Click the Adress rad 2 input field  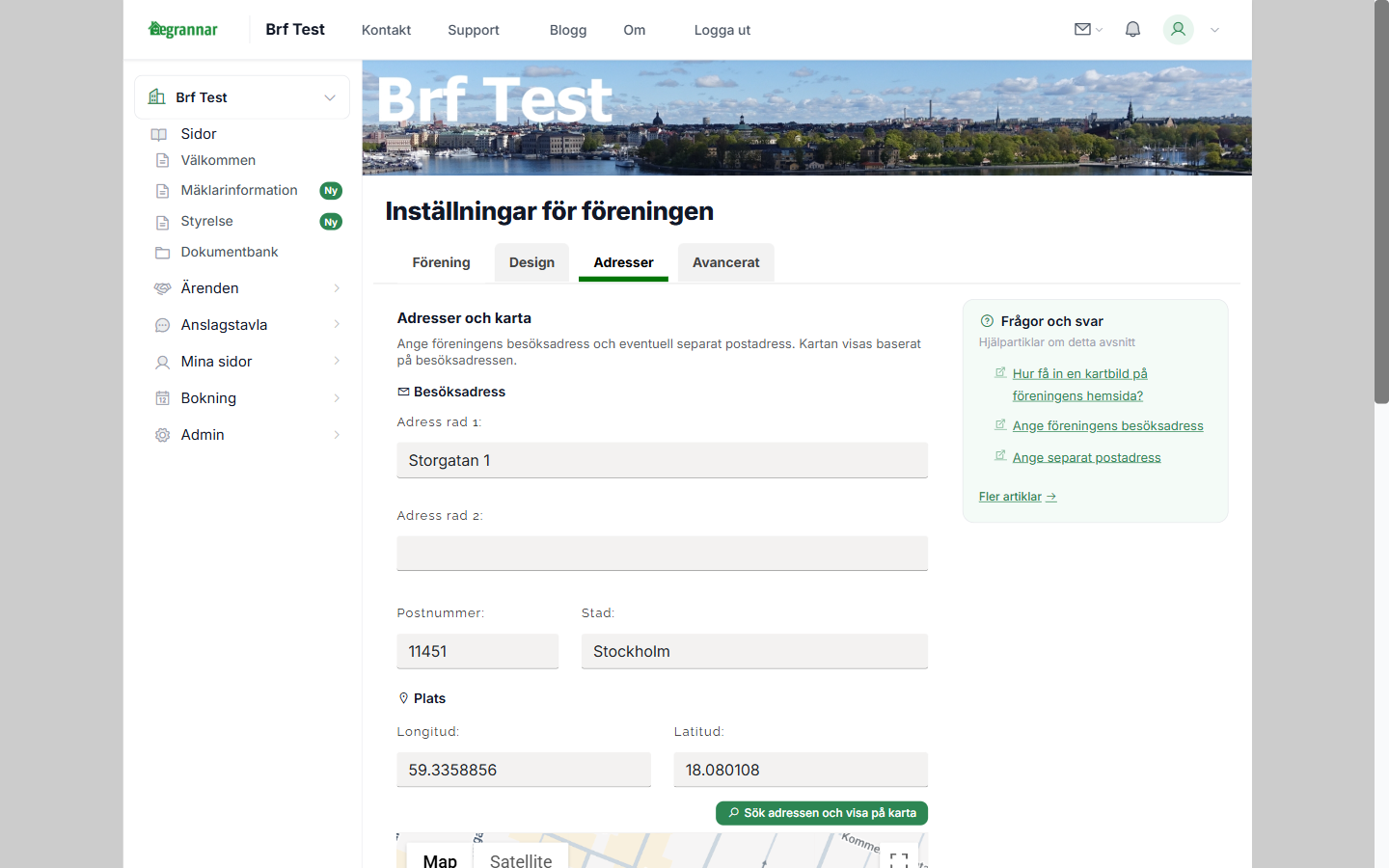pyautogui.click(x=662, y=553)
